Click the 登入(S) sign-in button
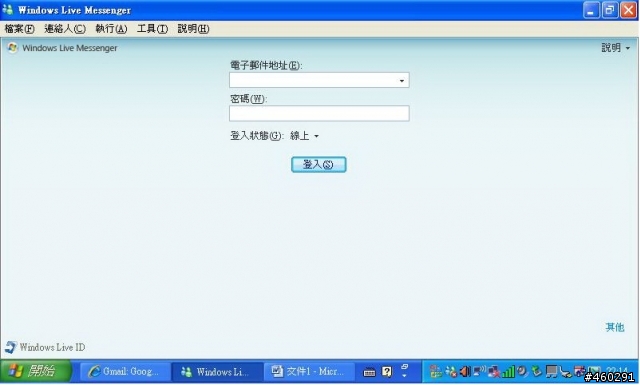 click(318, 165)
